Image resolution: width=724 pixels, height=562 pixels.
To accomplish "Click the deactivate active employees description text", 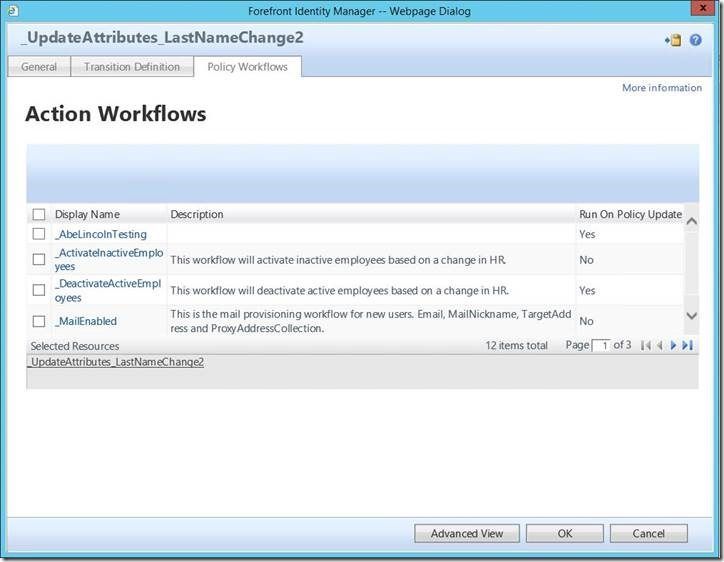I will 339,290.
